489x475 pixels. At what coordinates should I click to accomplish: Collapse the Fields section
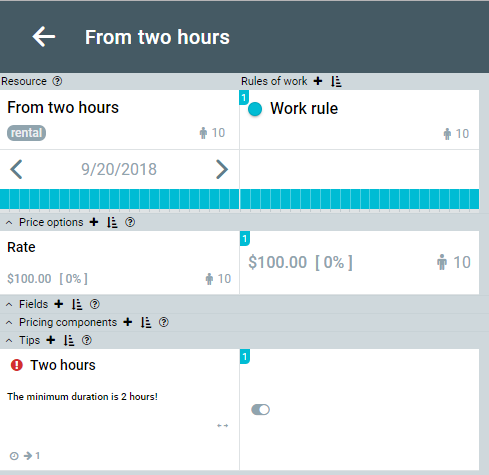(9, 305)
